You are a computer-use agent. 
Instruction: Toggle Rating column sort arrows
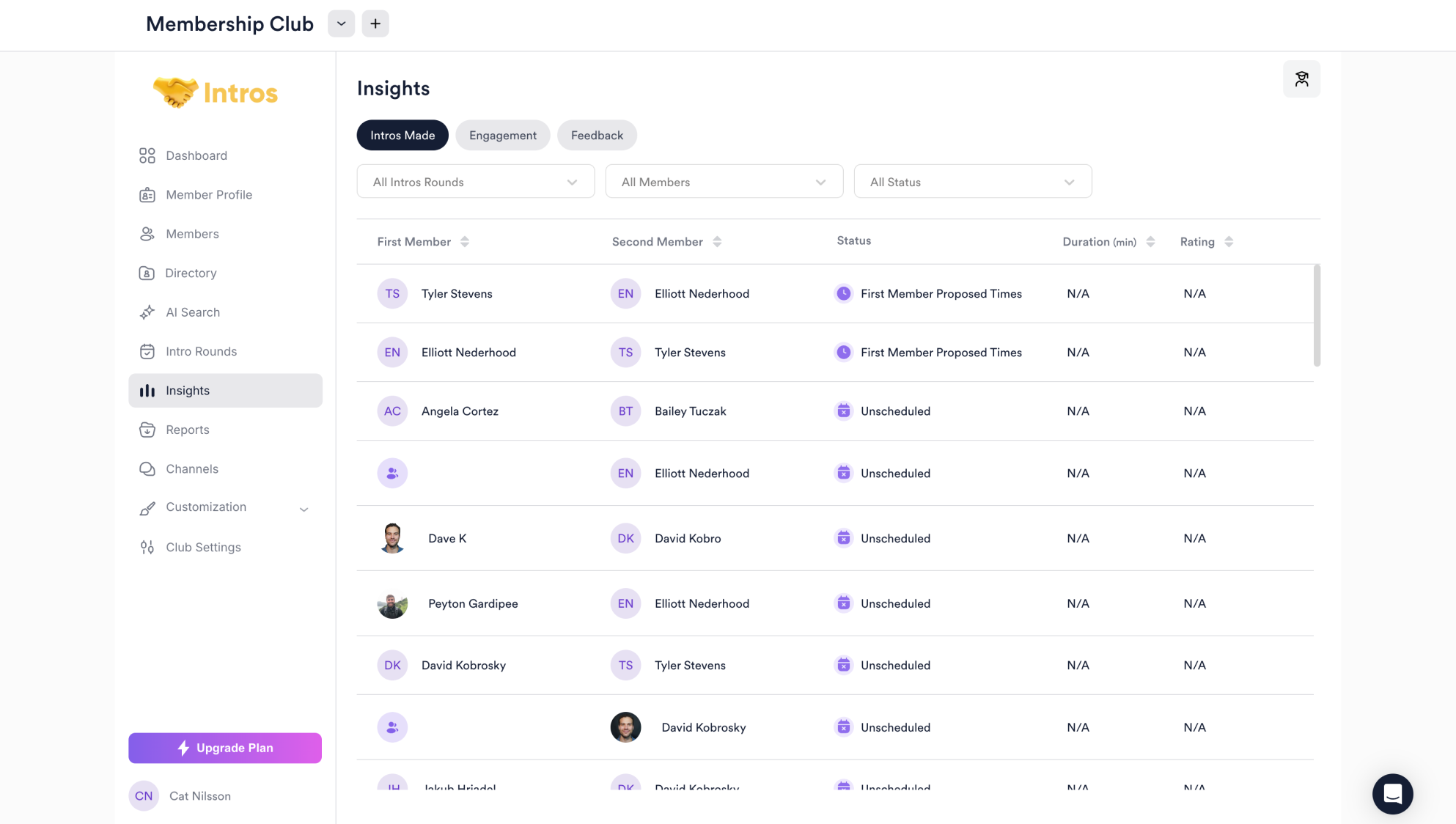1229,242
